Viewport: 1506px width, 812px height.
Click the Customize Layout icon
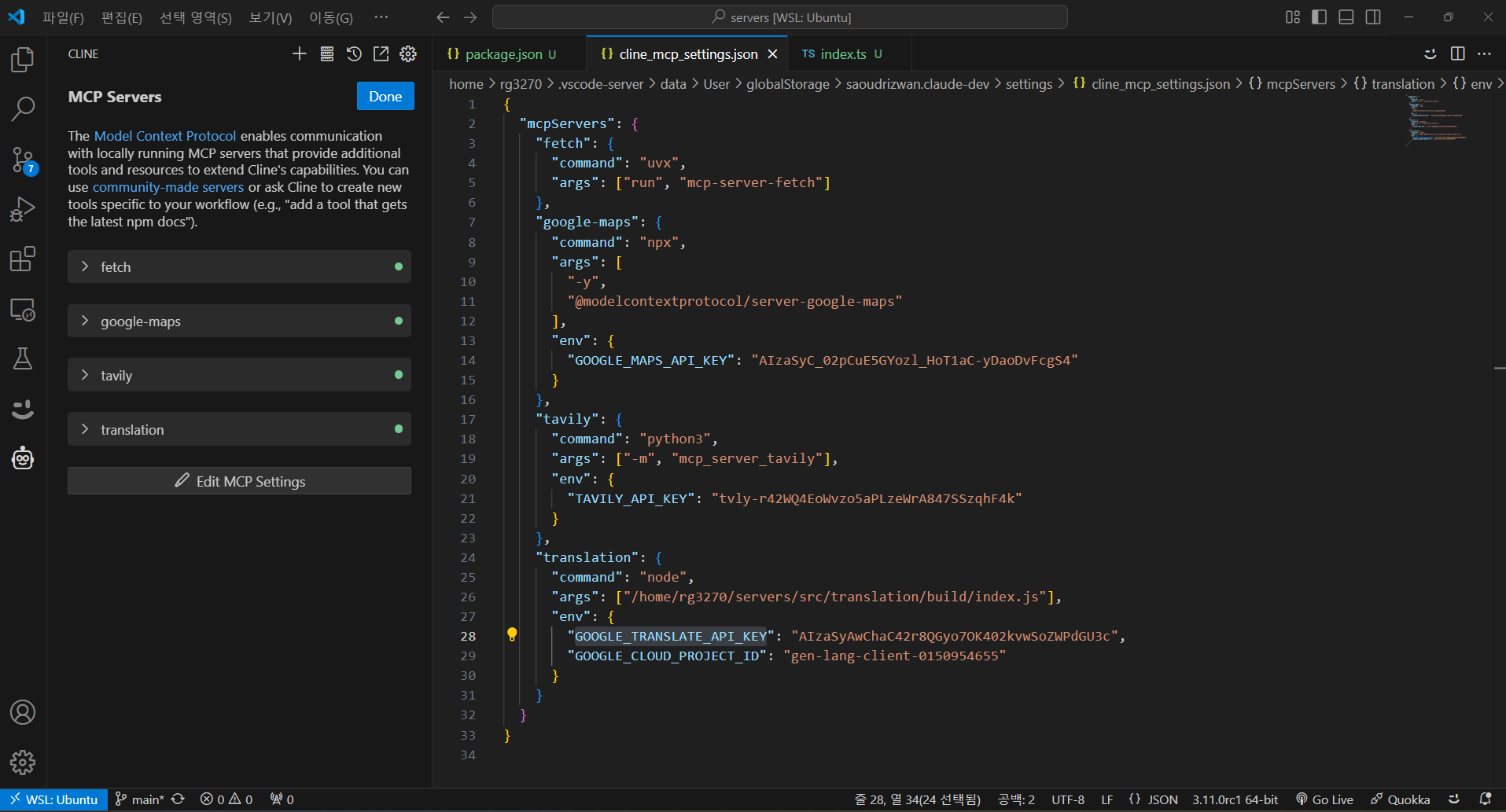(1293, 17)
